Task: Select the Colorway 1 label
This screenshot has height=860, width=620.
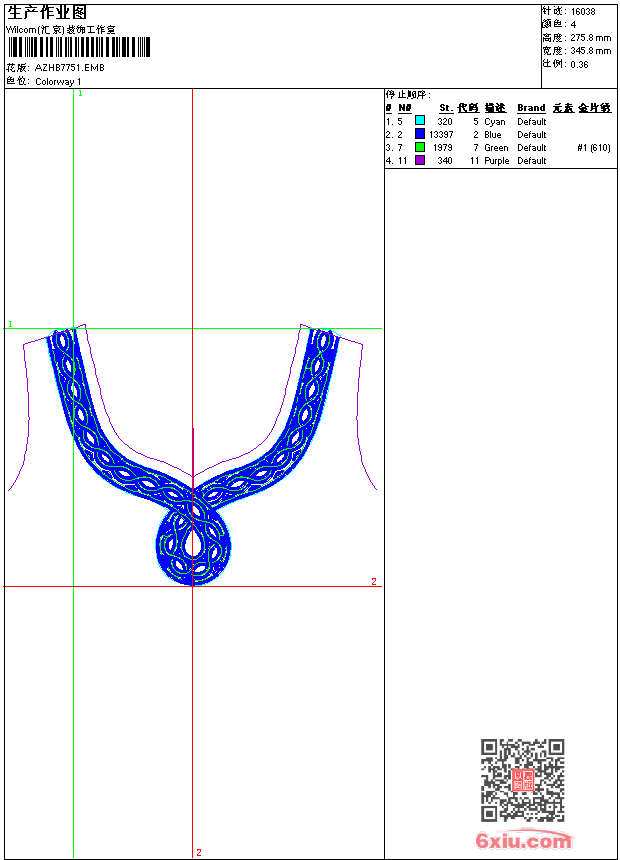Action: [58, 81]
